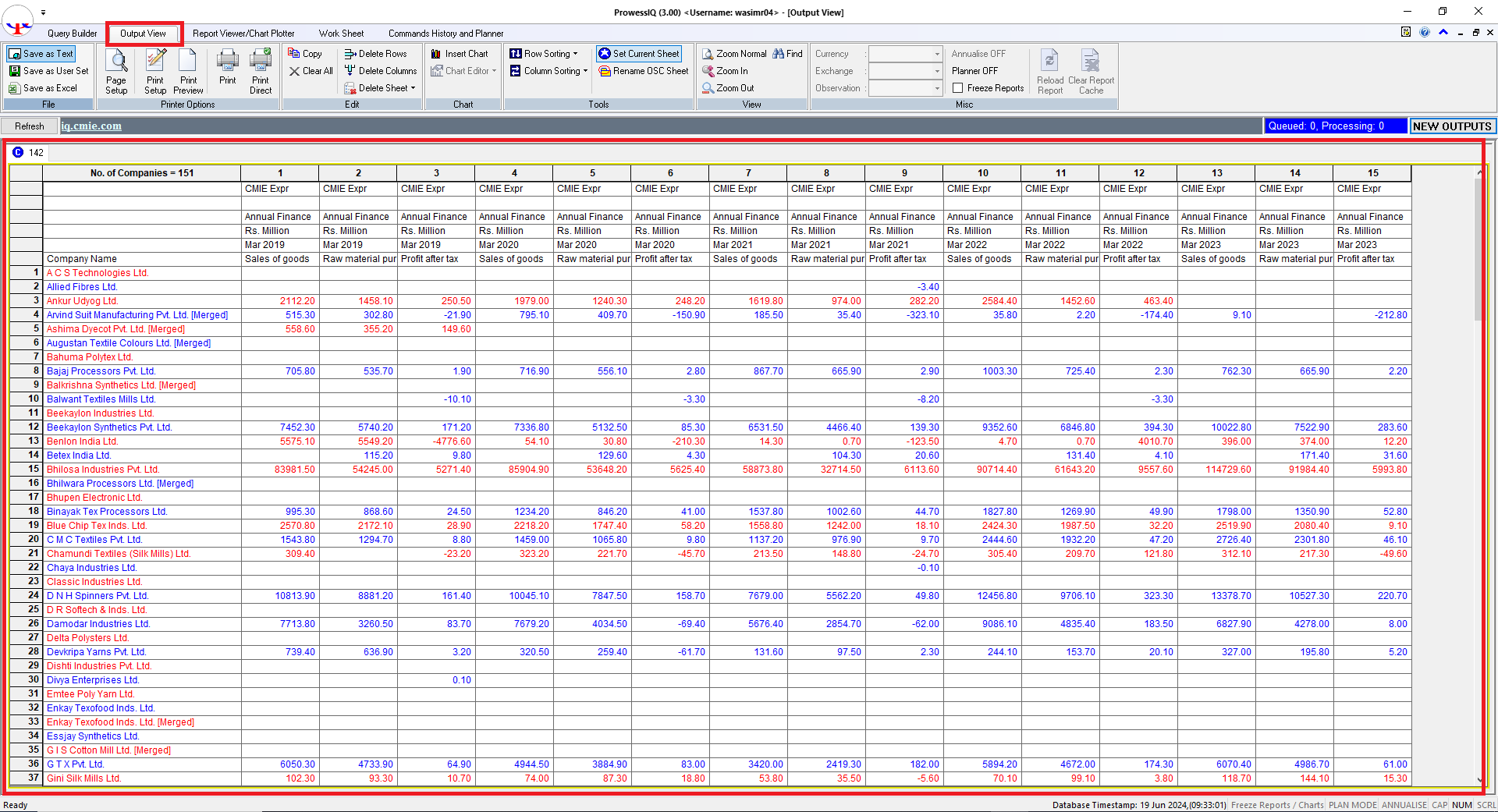This screenshot has width=1498, height=812.
Task: Click Clear Report Cache
Action: [x=1091, y=72]
